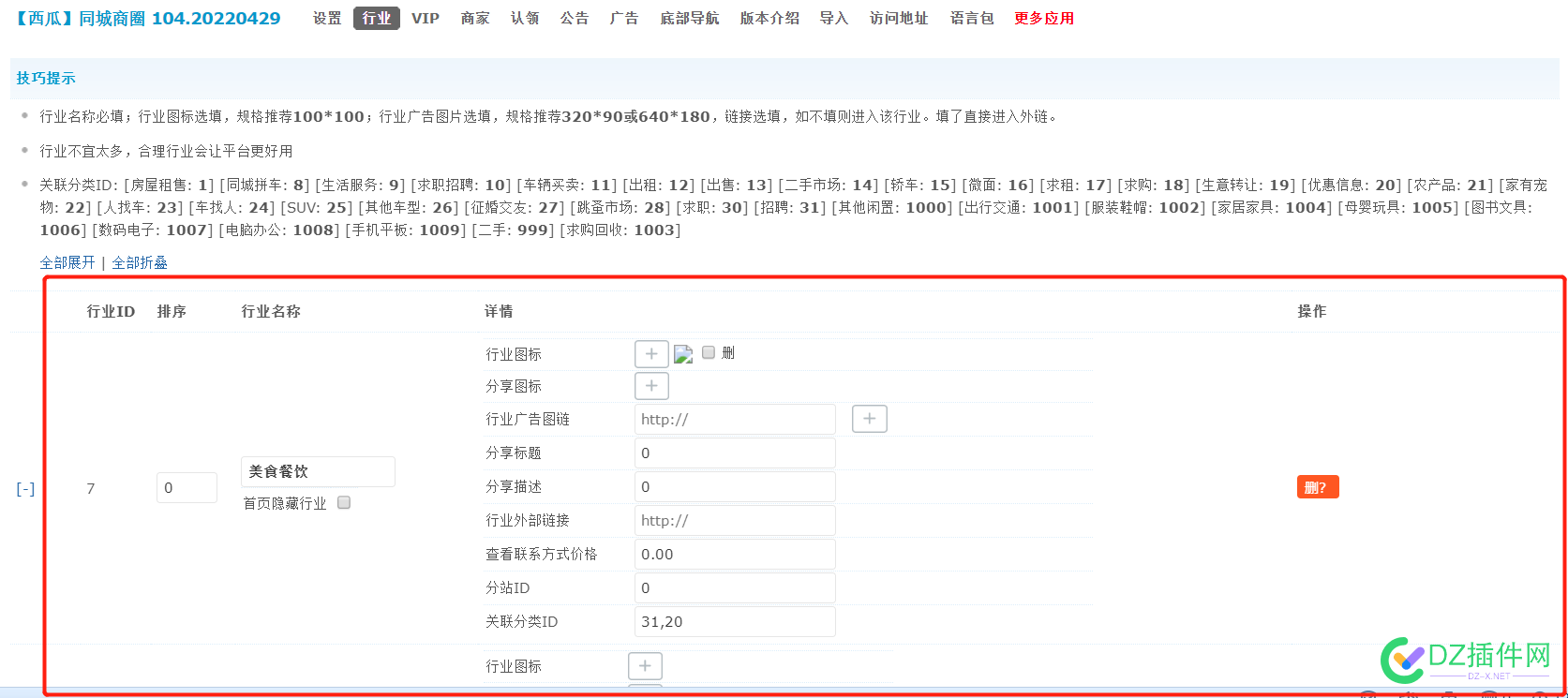Click the 详情 column header
The image size is (1568, 698).
pyautogui.click(x=499, y=311)
